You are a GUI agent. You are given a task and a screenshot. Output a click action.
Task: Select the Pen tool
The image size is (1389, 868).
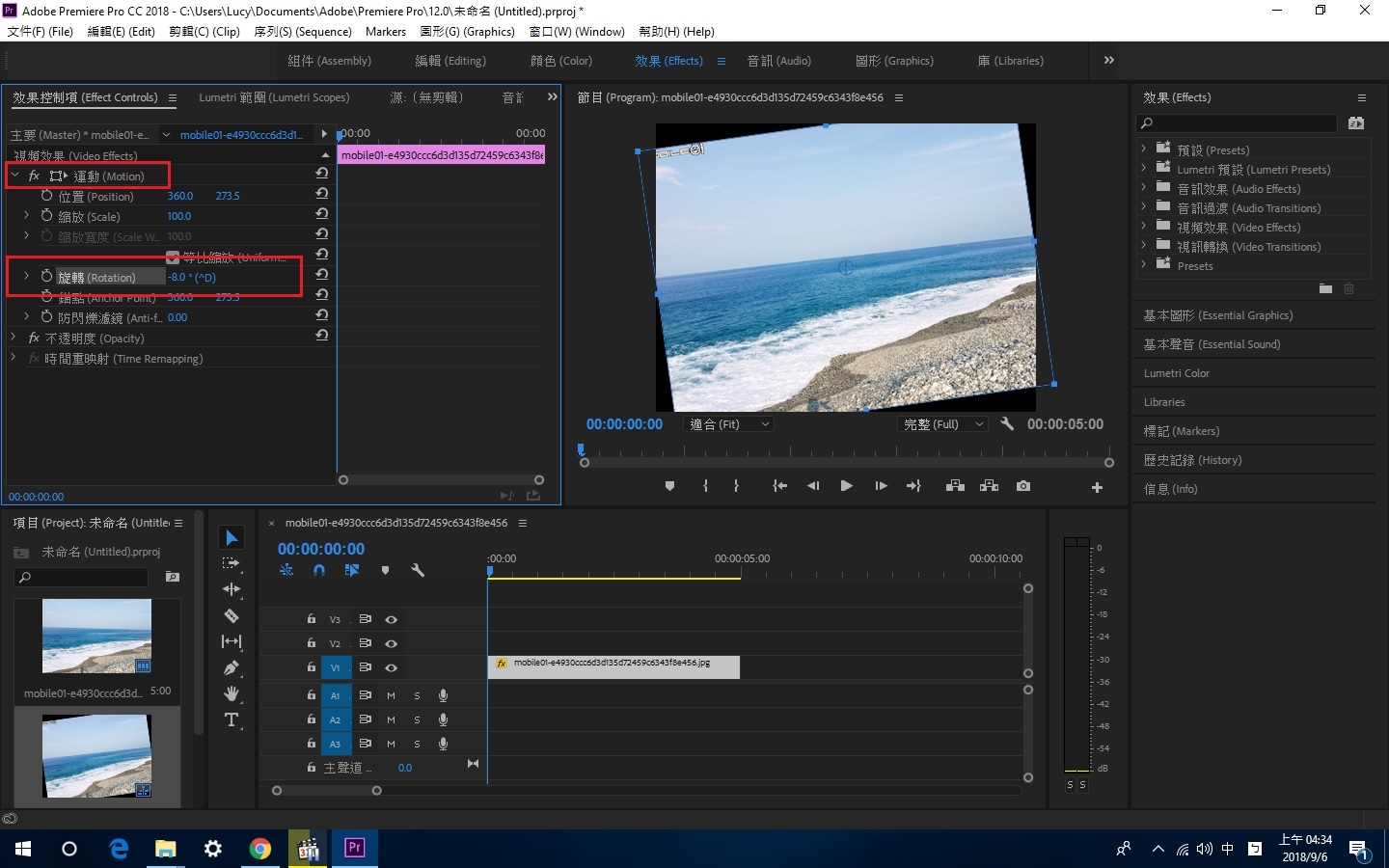pyautogui.click(x=231, y=667)
